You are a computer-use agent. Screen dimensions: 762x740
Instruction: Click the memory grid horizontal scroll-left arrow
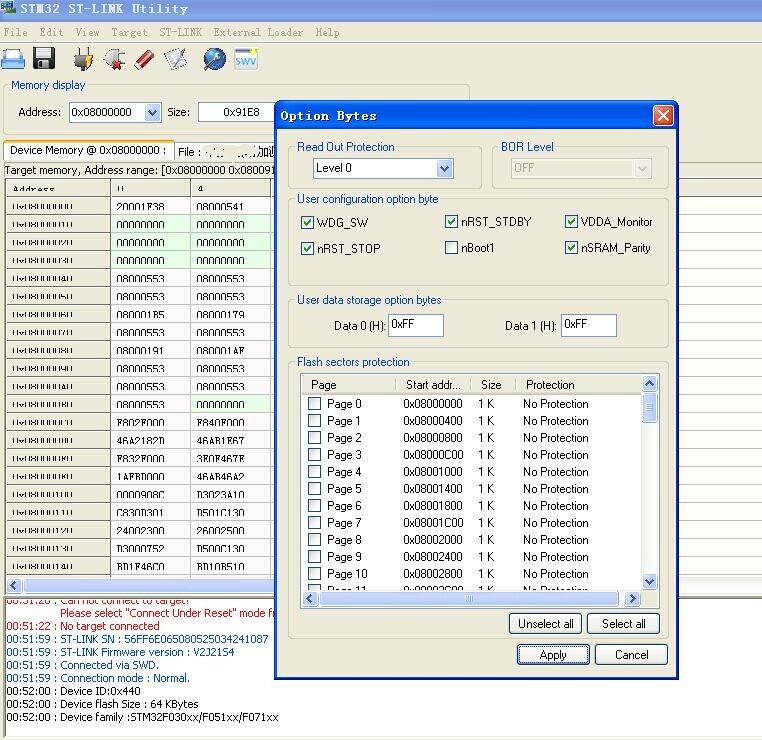click(13, 585)
